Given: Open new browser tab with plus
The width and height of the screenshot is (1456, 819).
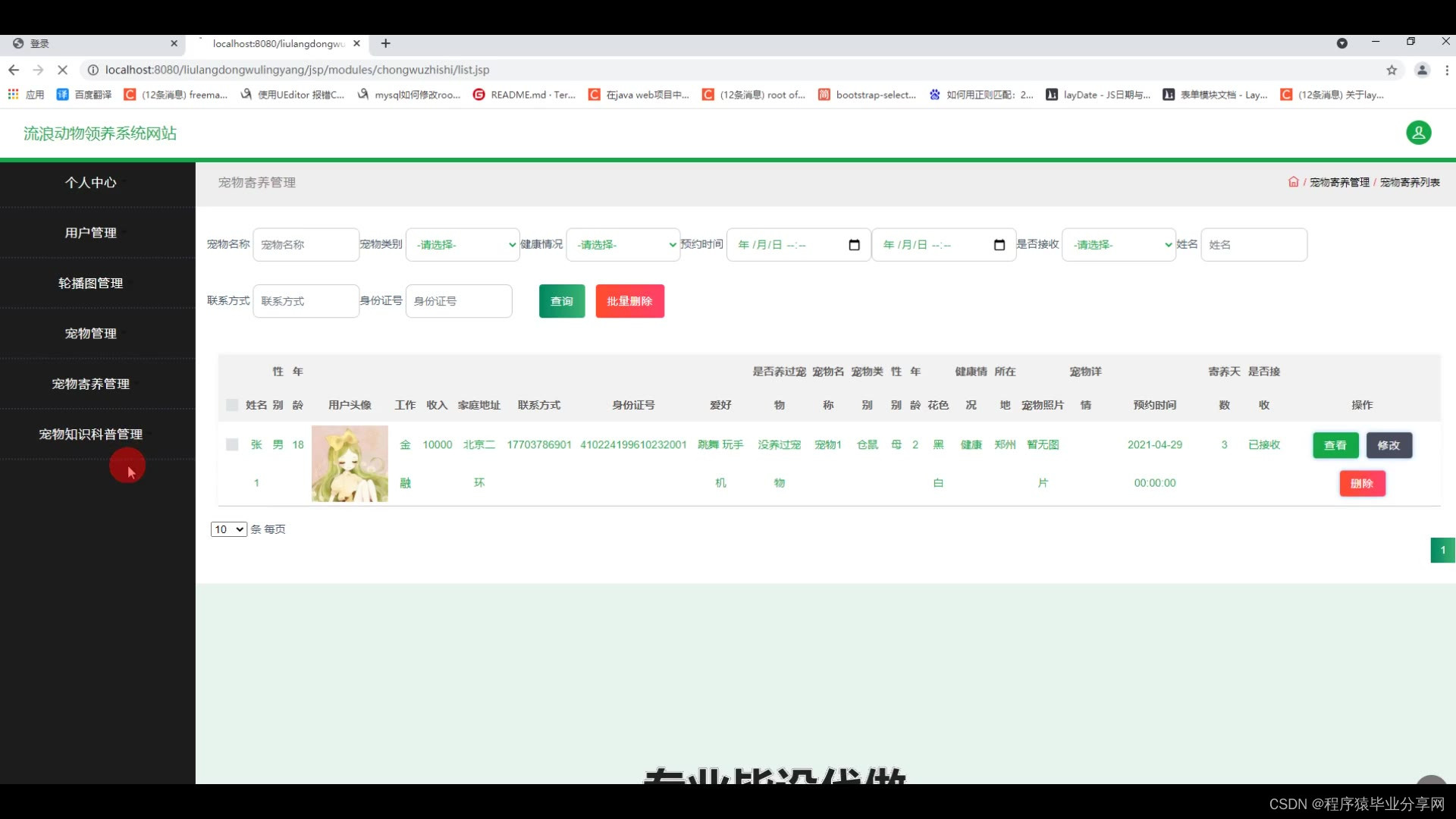Looking at the screenshot, I should [385, 43].
